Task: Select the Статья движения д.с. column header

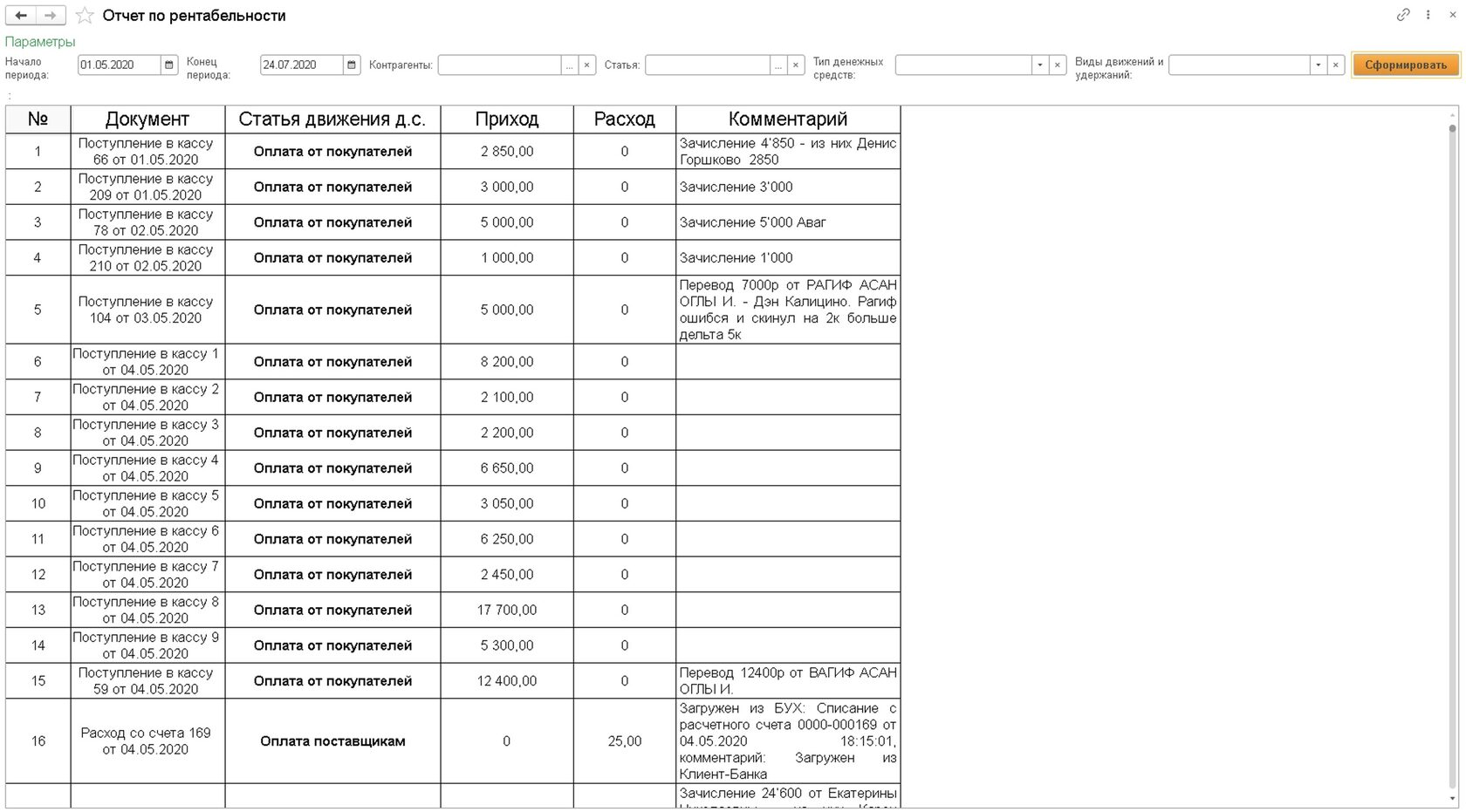Action: [x=332, y=119]
